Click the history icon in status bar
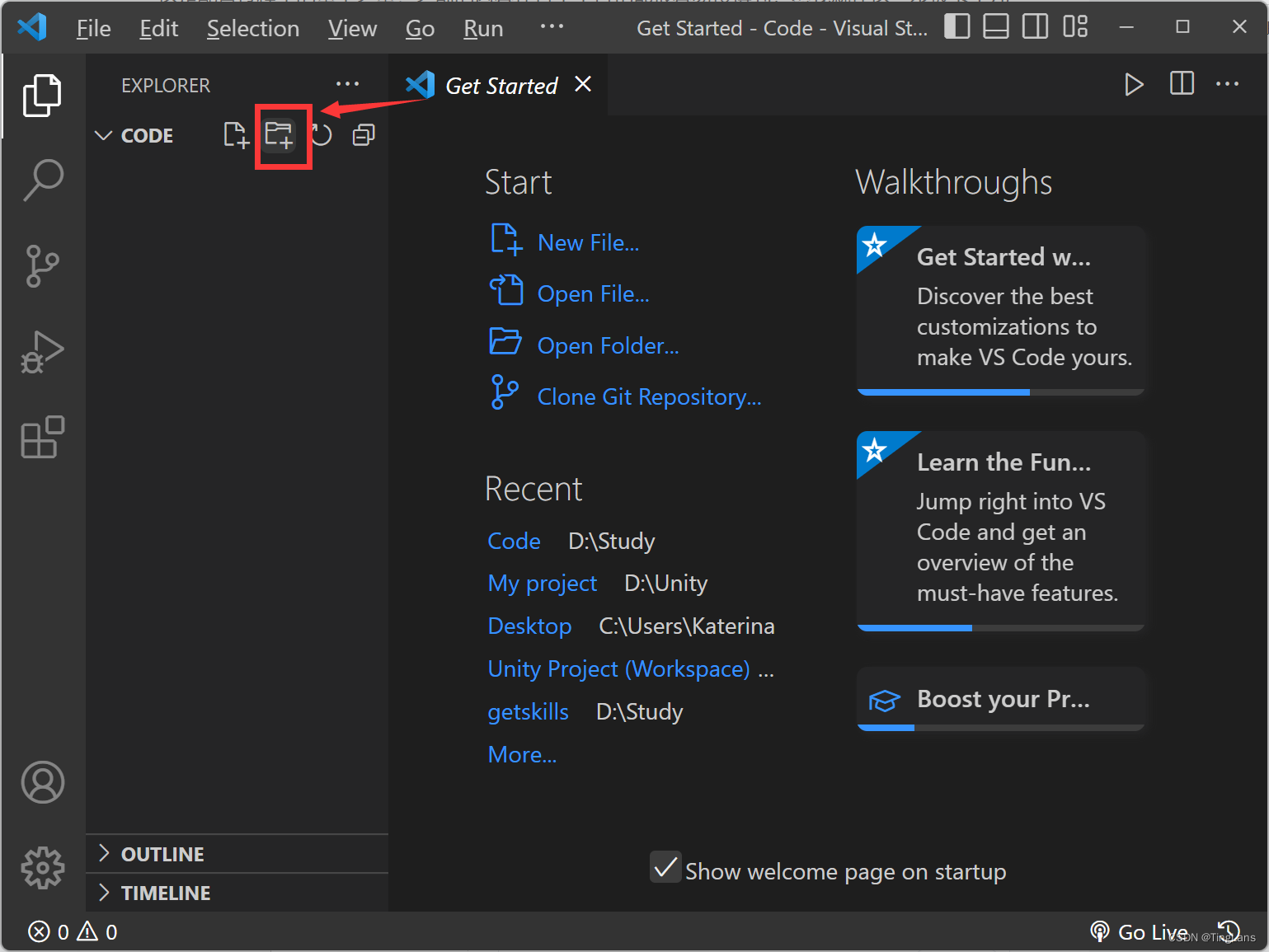 [1229, 931]
